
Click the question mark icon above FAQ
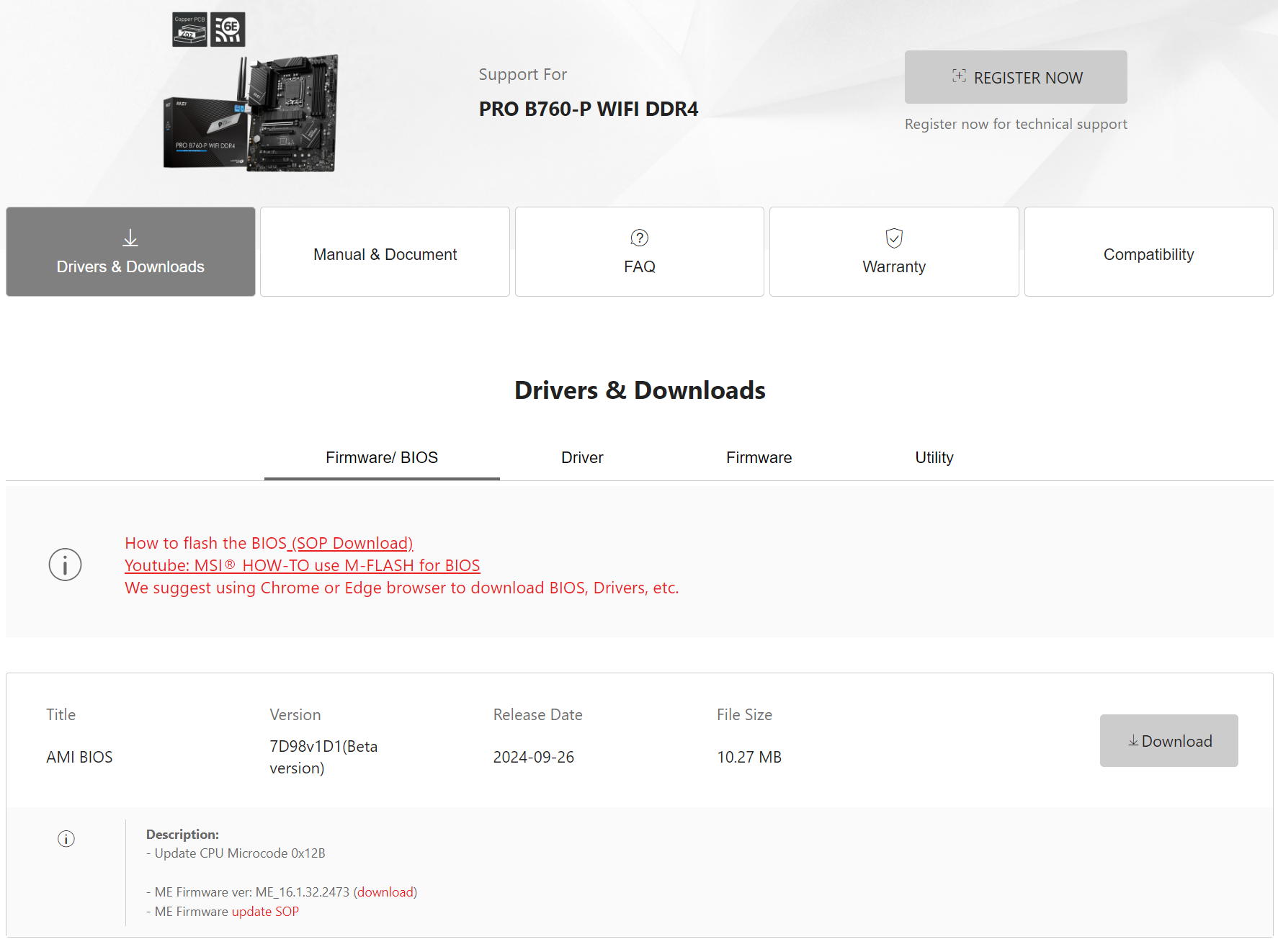639,238
